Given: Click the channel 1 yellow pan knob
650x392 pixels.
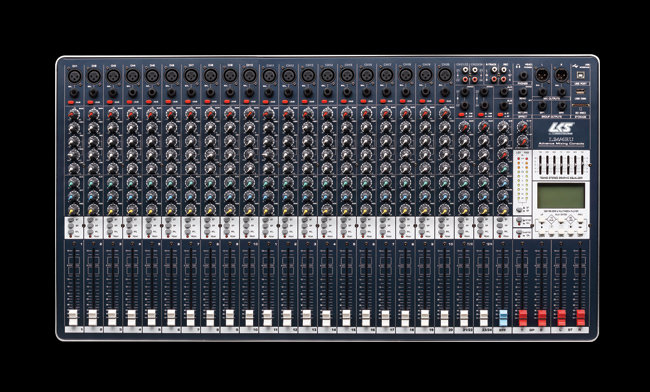Looking at the screenshot, I should tap(74, 209).
